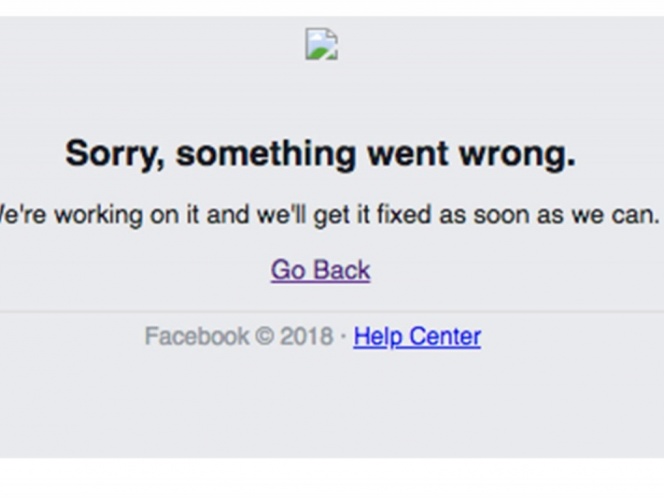
Task: Click the "We're working on it" message line
Action: click(328, 215)
